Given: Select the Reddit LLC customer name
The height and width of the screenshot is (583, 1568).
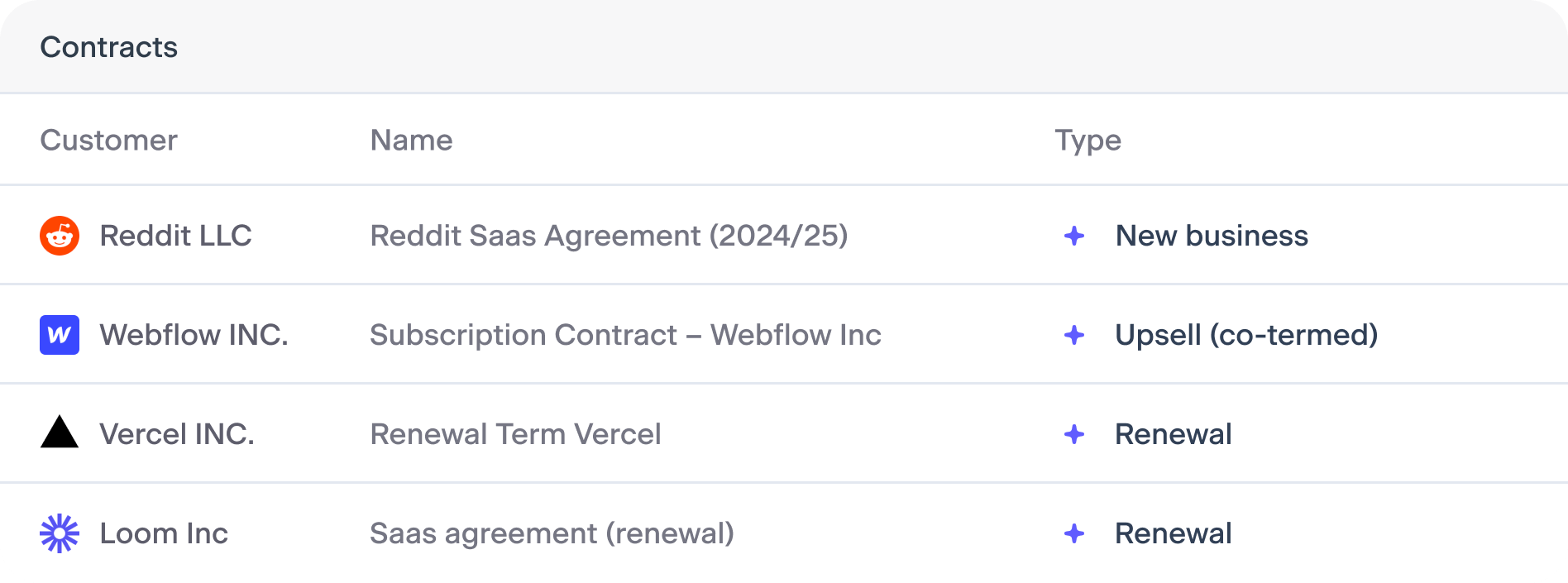Looking at the screenshot, I should 175,236.
